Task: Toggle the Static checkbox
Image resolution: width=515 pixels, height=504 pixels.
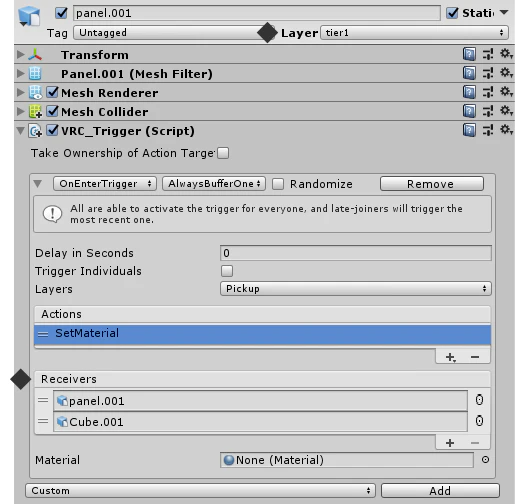Action: click(x=452, y=13)
